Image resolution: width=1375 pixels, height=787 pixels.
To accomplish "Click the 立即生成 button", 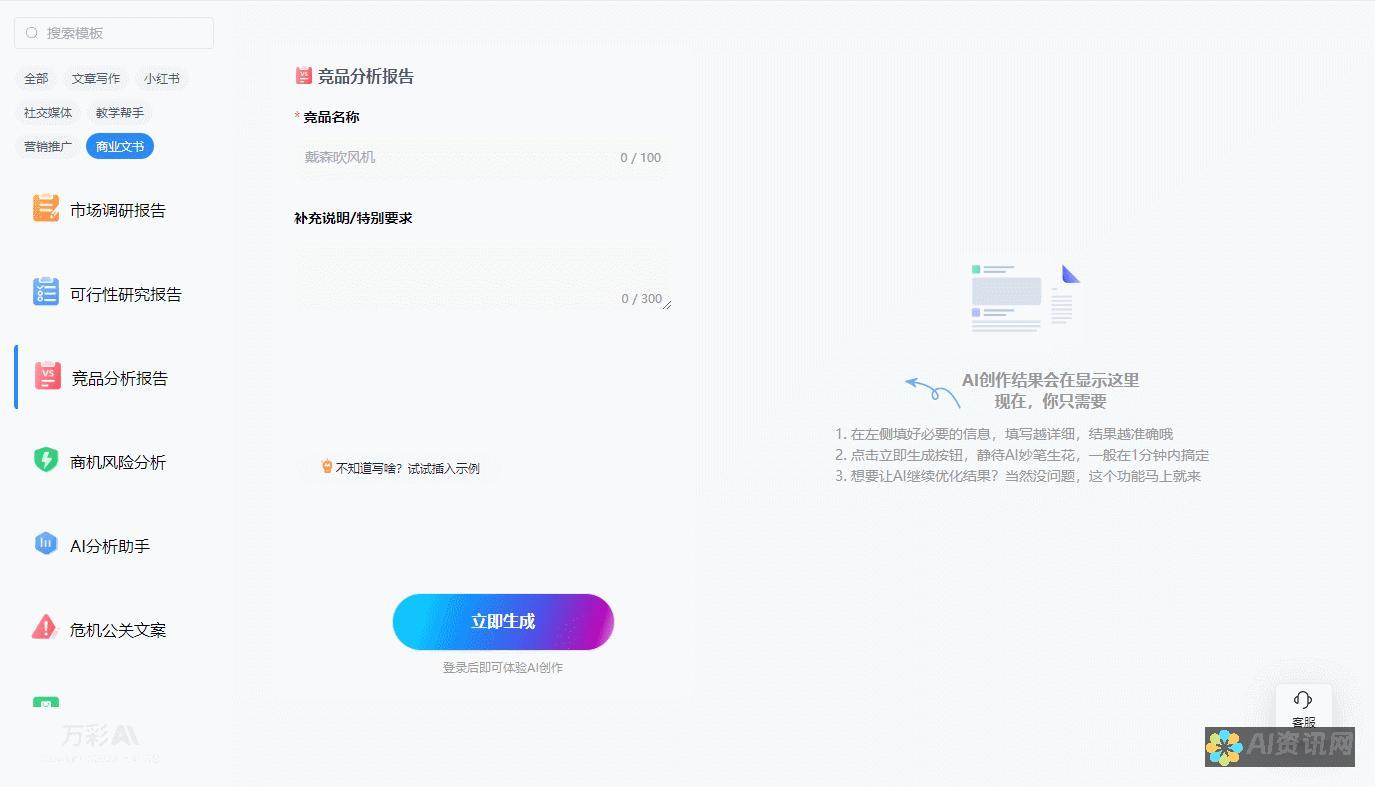I will click(x=503, y=622).
